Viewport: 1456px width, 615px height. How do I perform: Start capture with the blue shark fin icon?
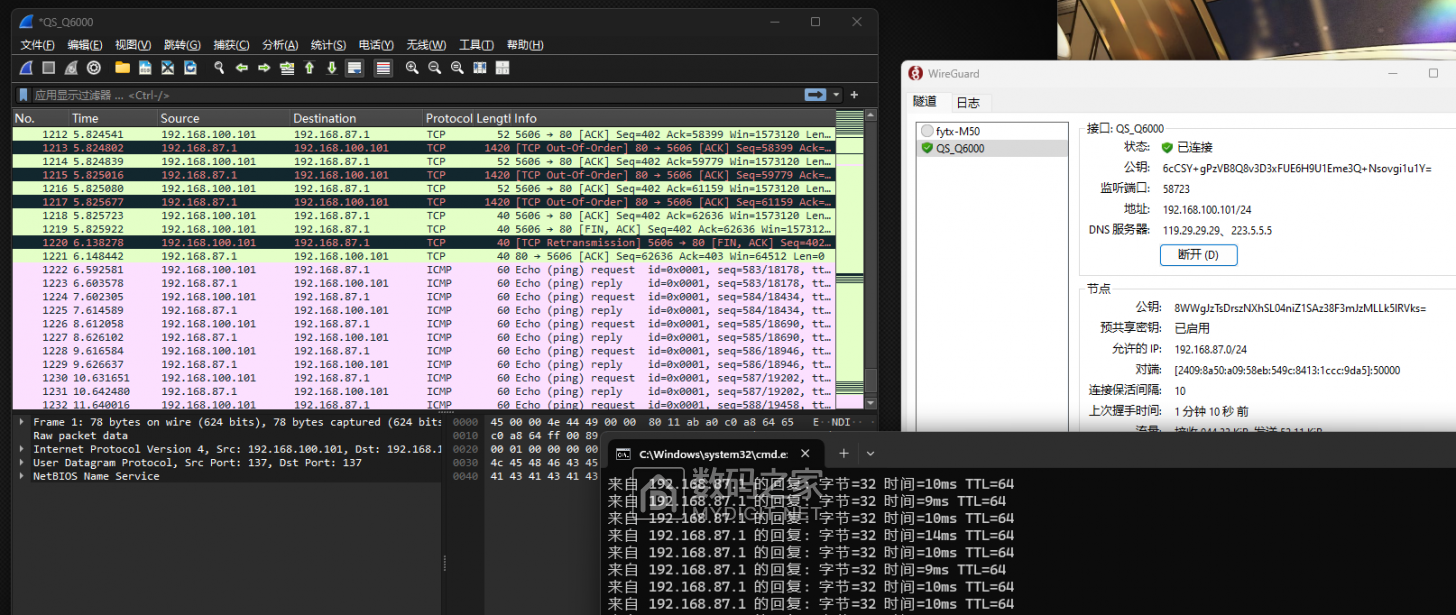(x=27, y=68)
